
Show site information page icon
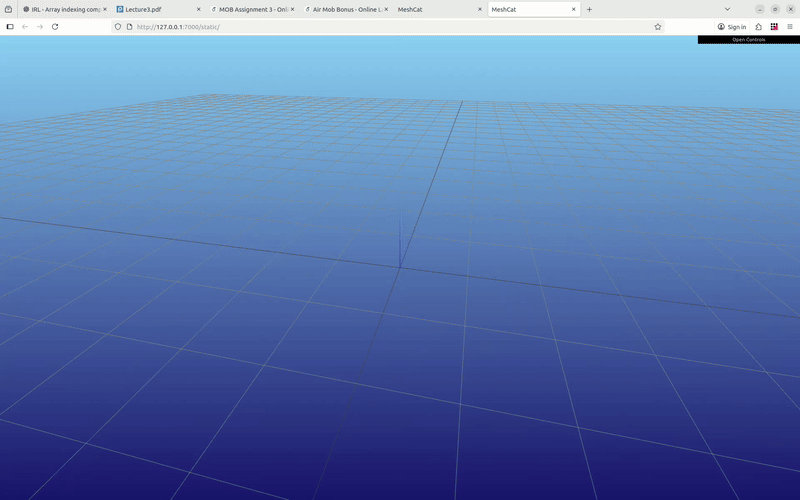[129, 27]
